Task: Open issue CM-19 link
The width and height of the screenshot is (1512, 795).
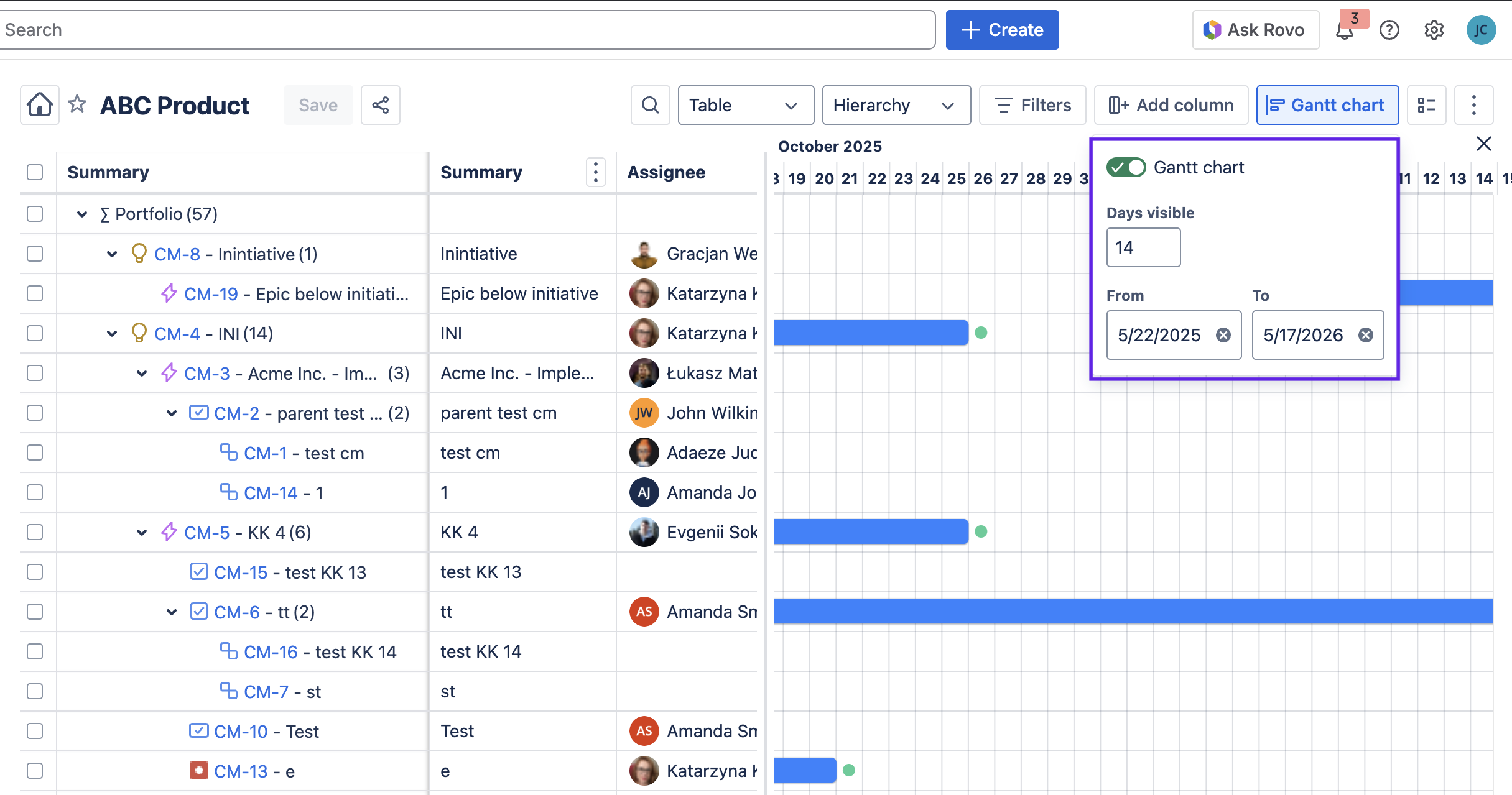Action: point(211,293)
